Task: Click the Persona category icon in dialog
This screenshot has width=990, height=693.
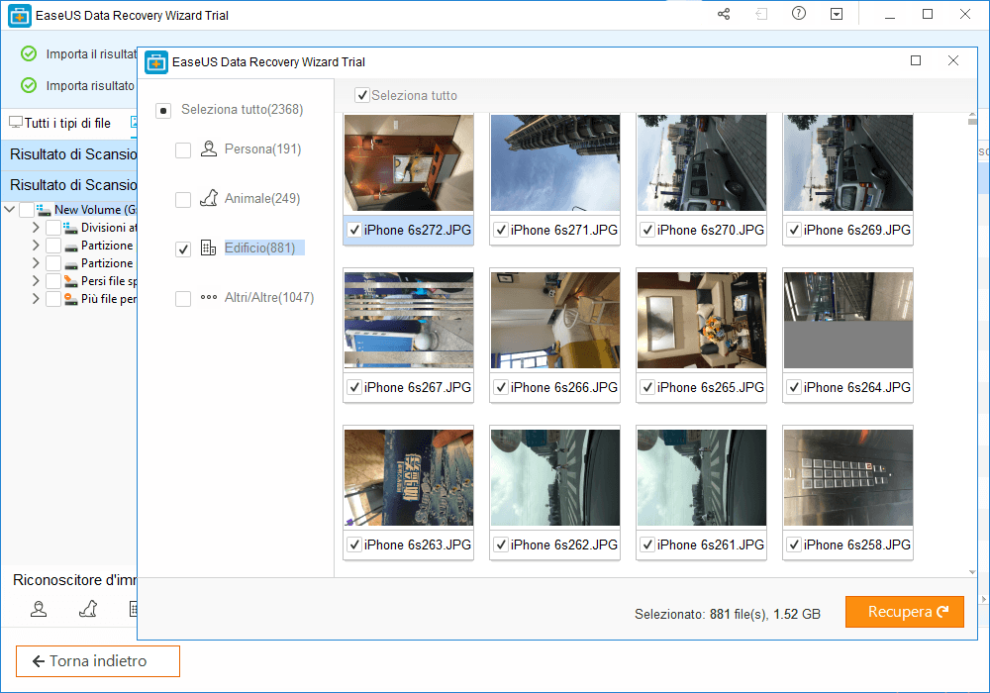Action: tap(208, 149)
